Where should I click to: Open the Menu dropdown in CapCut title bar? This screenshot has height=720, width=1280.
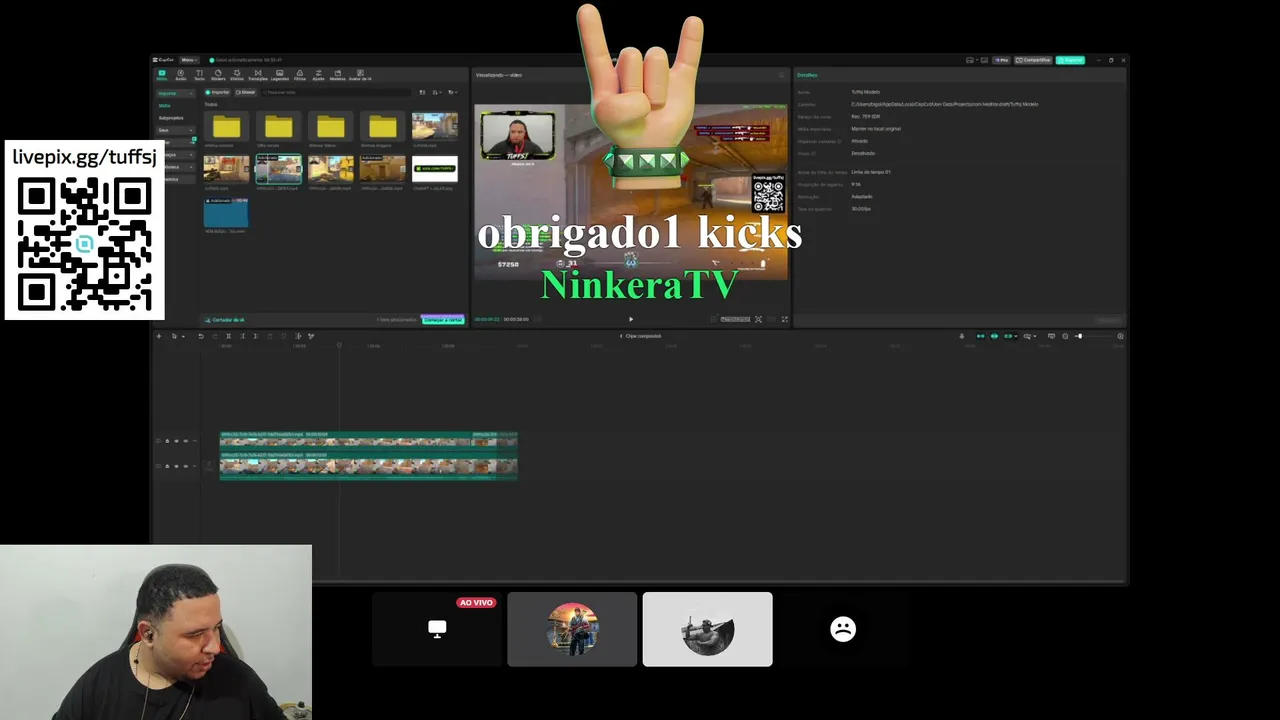[x=188, y=60]
